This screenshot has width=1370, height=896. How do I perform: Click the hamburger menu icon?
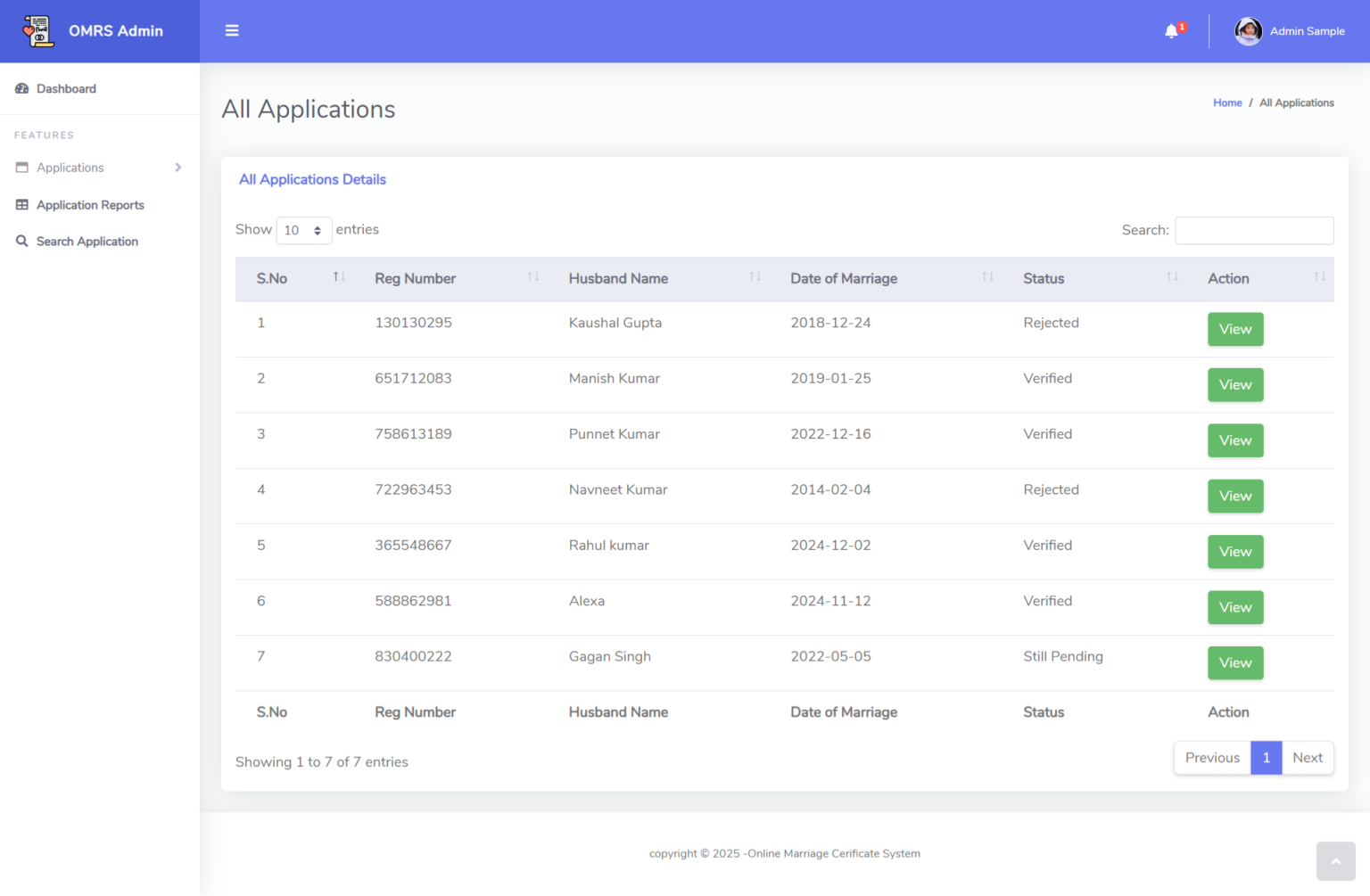point(232,30)
